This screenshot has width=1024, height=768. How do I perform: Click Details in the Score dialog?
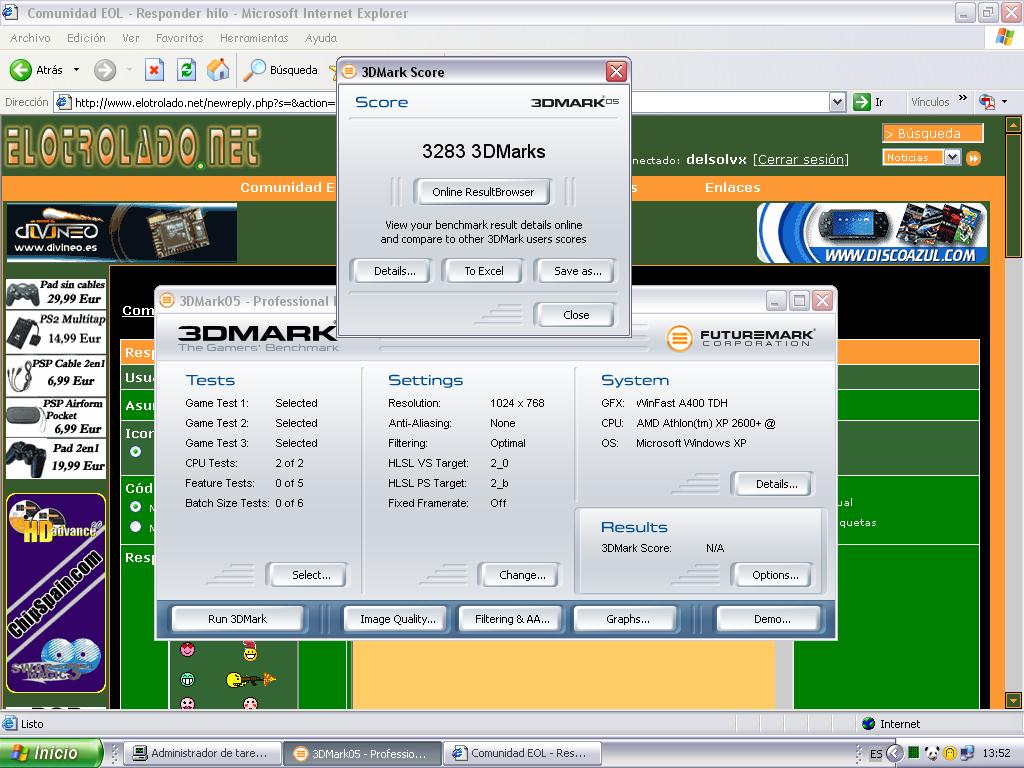tap(394, 271)
